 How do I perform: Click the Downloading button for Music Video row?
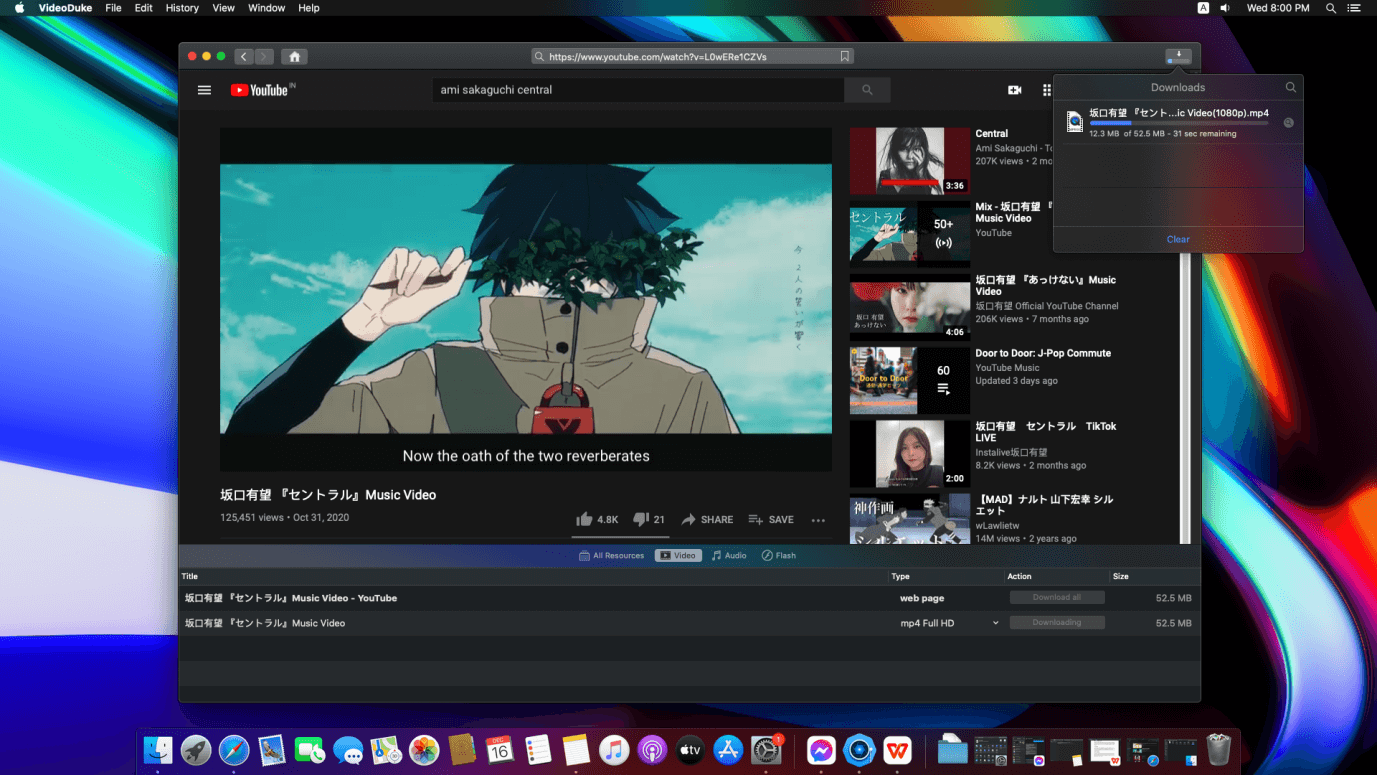(x=1057, y=623)
